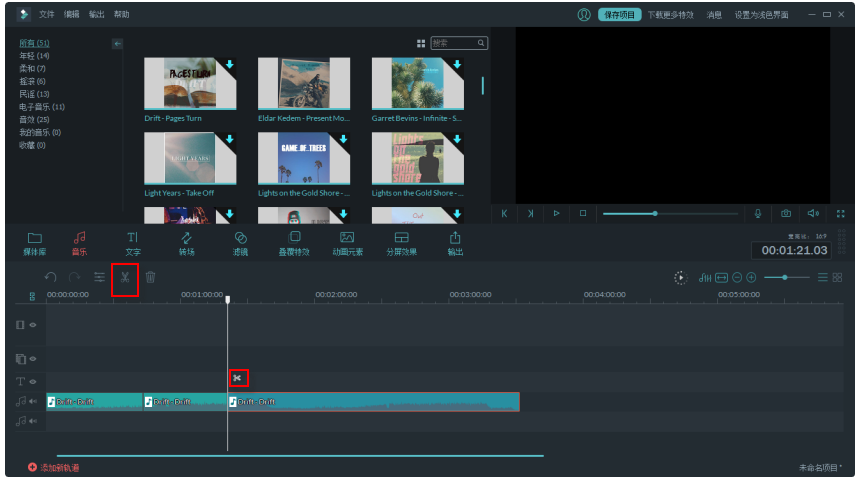
Task: Download the Drift - Pages Turn track
Action: click(x=229, y=65)
